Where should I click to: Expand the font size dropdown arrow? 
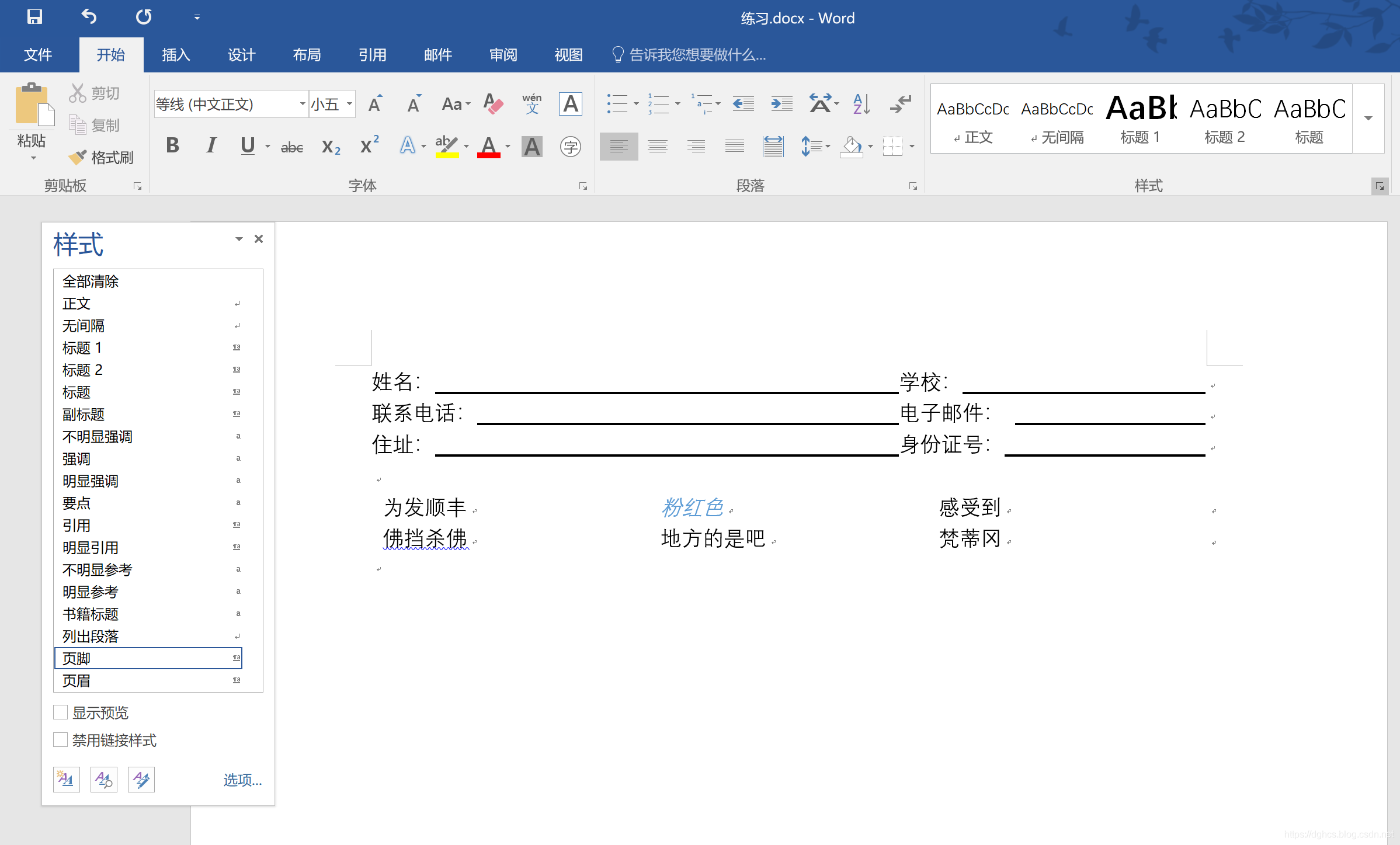coord(349,105)
